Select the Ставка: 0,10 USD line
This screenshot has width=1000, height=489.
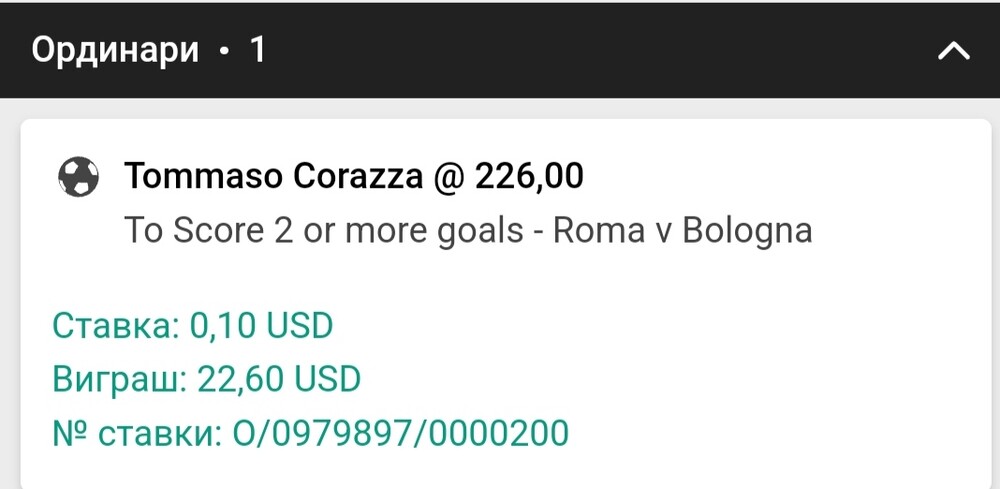193,326
